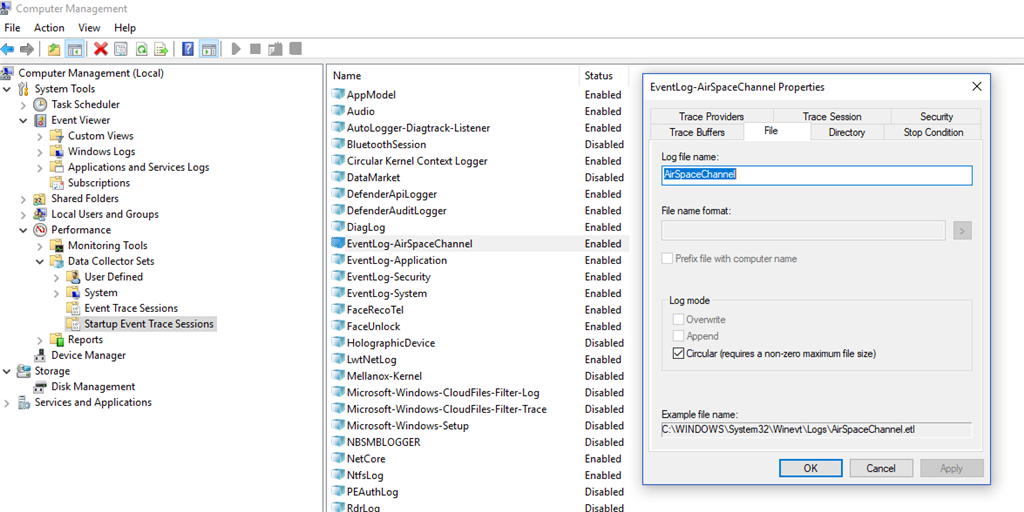Click the Device Manager icon in tree
The height and width of the screenshot is (512, 1024).
40,355
